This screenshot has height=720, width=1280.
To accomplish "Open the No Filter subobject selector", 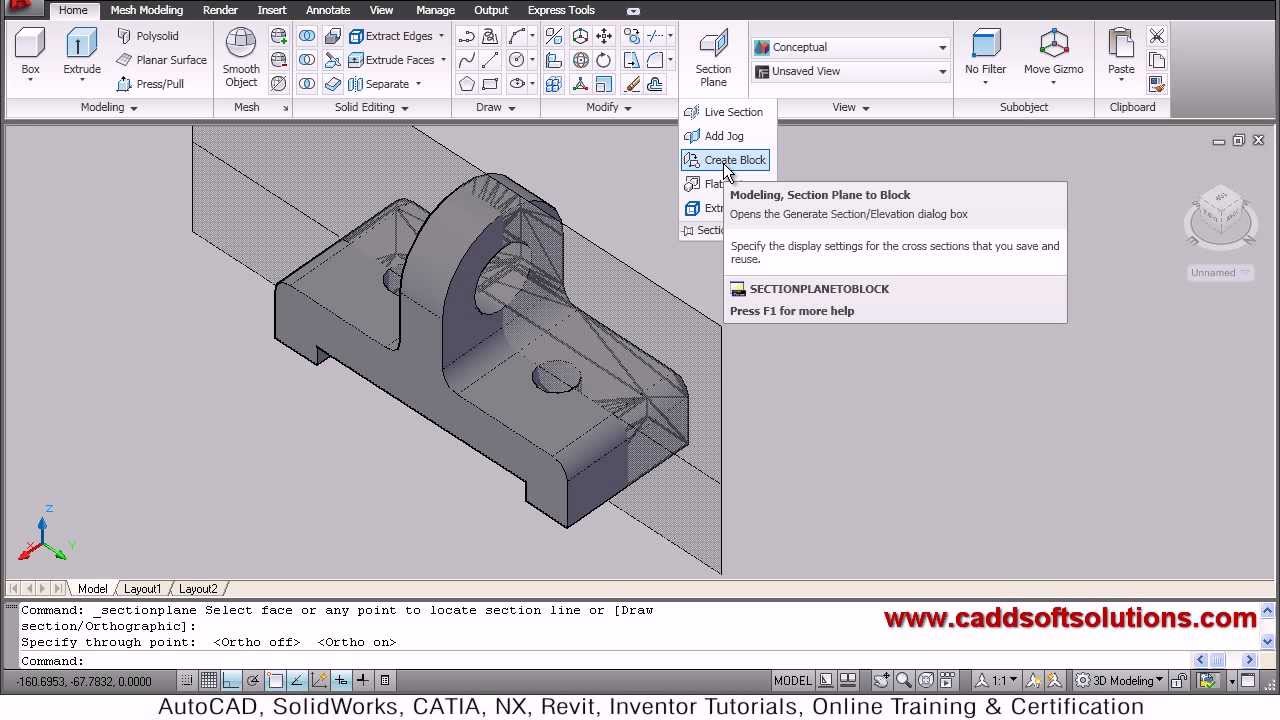I will (x=986, y=53).
